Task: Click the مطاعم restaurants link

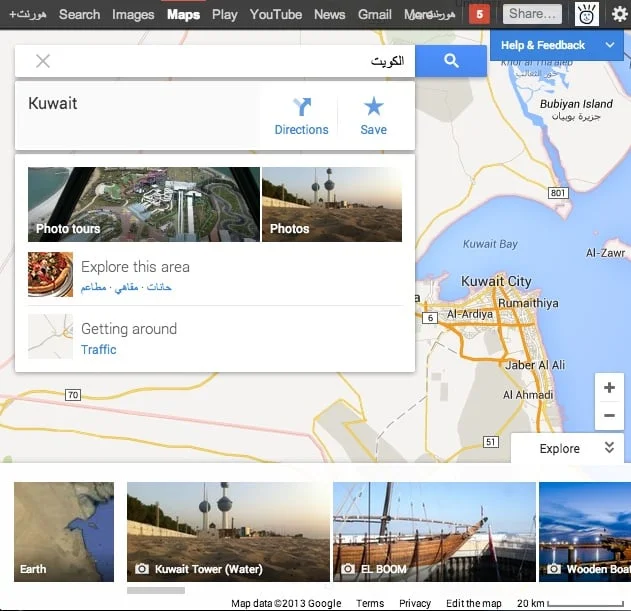Action: [93, 287]
